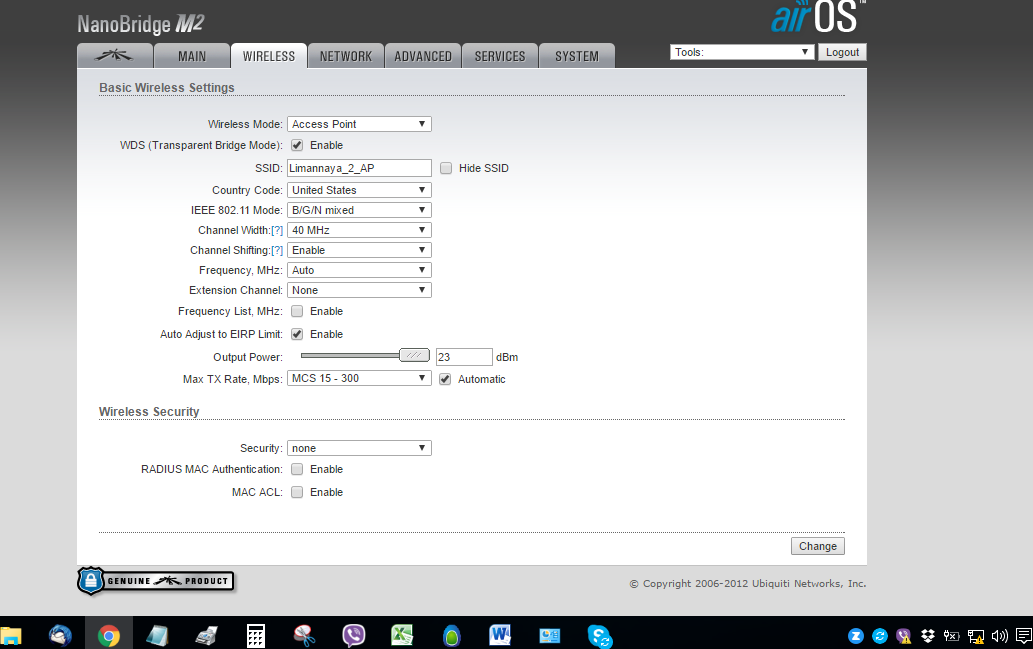Screen dimensions: 1033x649
Task: Launch Excel from taskbar
Action: pyautogui.click(x=402, y=635)
